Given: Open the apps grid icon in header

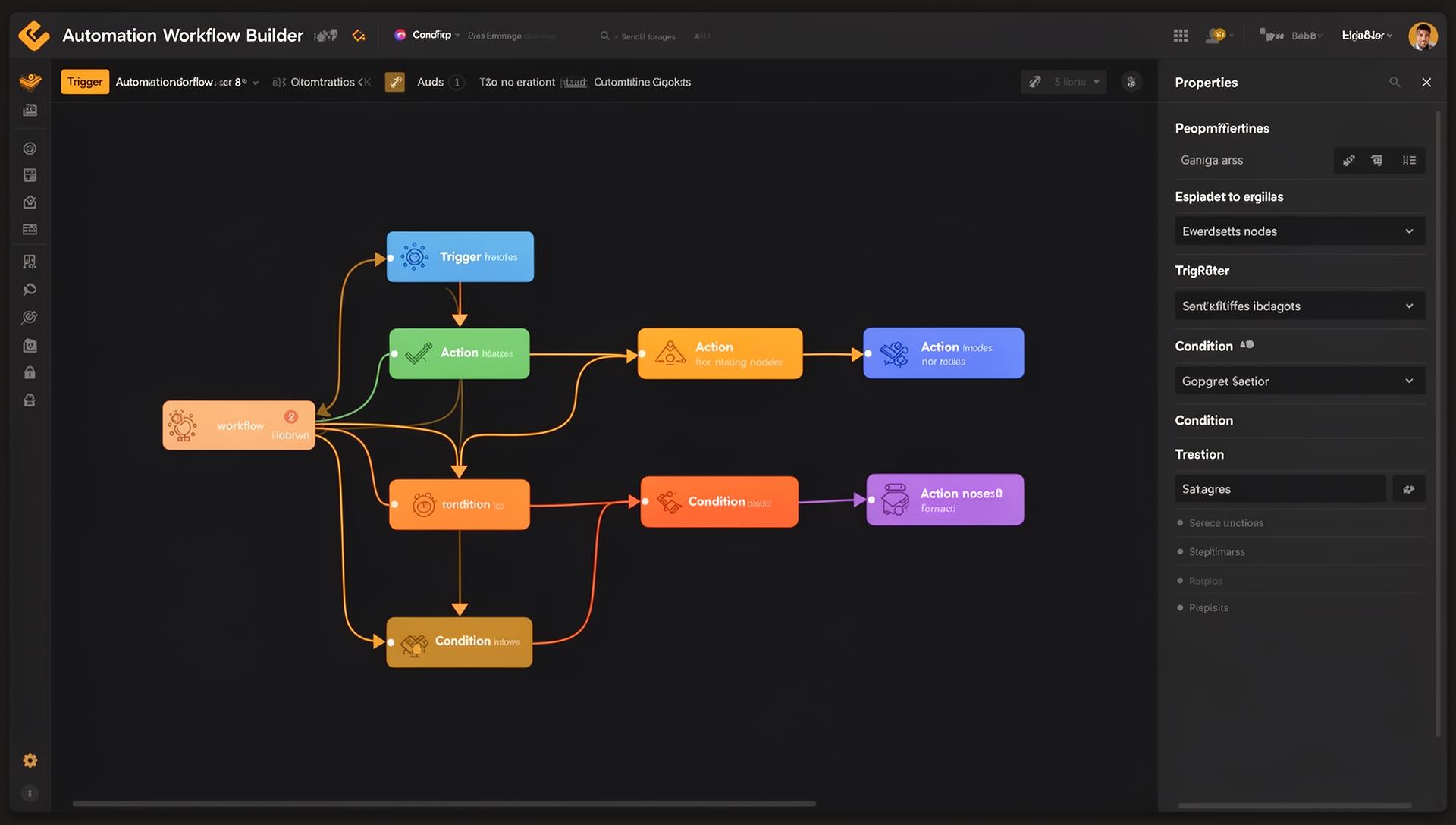Looking at the screenshot, I should click(x=1180, y=36).
